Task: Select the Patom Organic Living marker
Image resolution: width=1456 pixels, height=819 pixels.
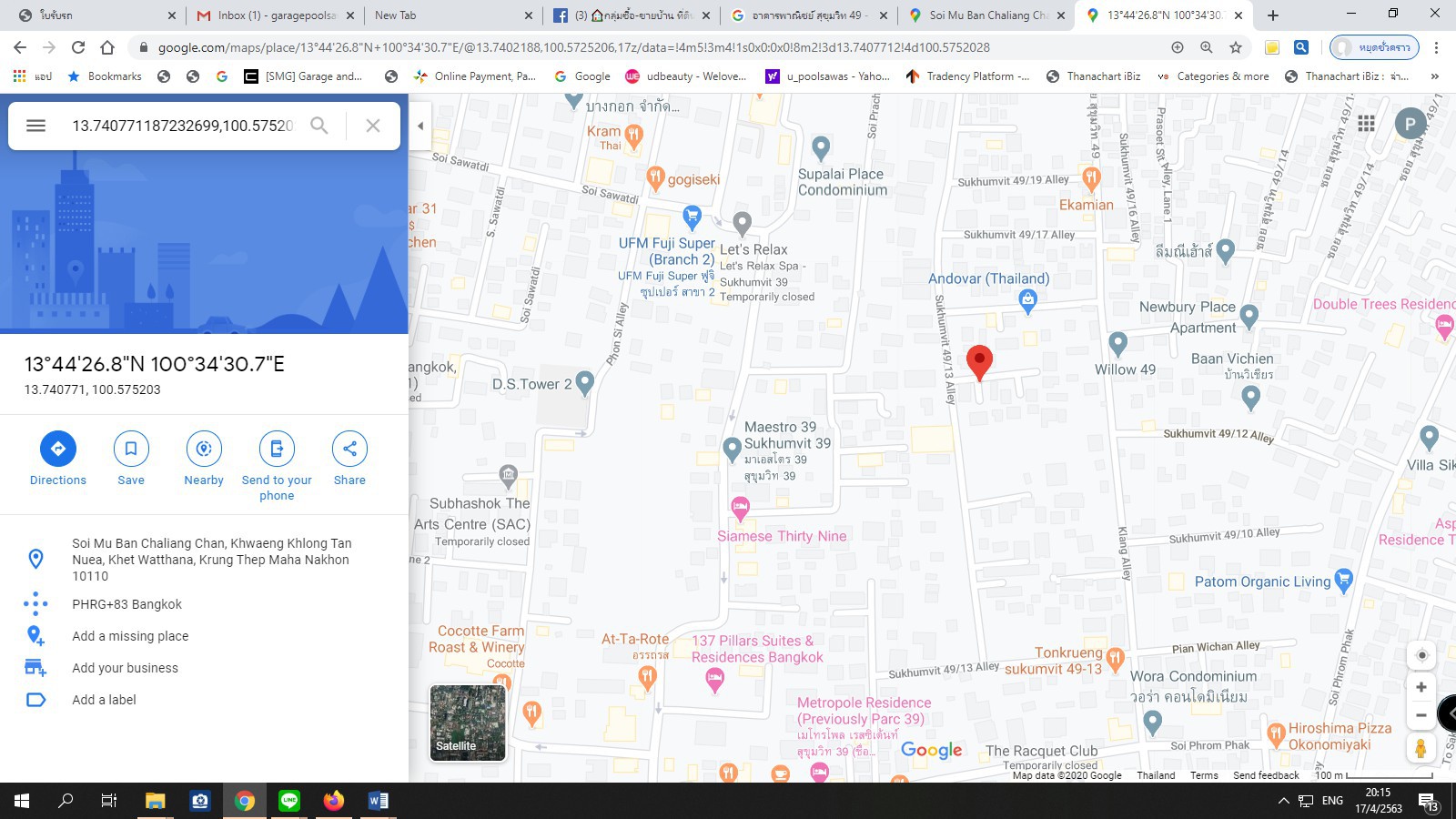Action: [x=1343, y=579]
